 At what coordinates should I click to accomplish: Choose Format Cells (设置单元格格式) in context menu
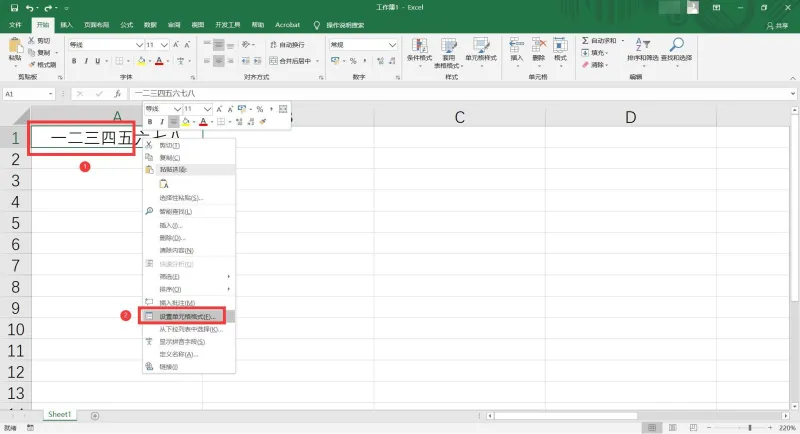click(x=187, y=317)
